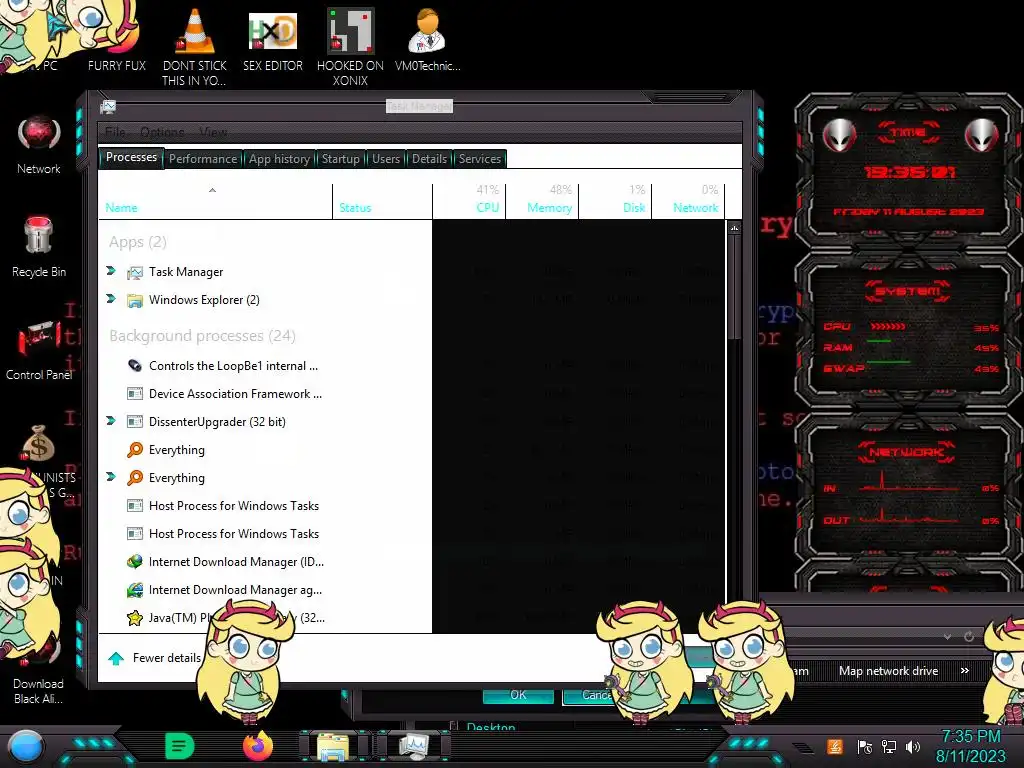Screen dimensions: 1024x768
Task: Expand the Windows Explorer (2) row
Action: (x=111, y=298)
